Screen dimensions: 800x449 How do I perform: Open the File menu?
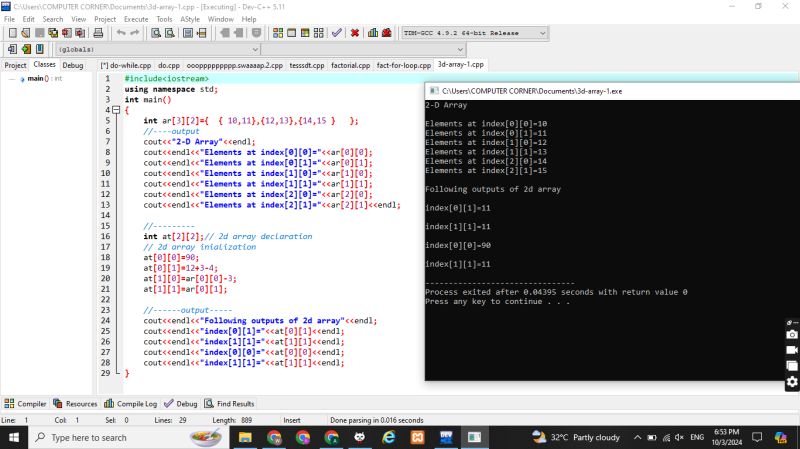[x=9, y=19]
